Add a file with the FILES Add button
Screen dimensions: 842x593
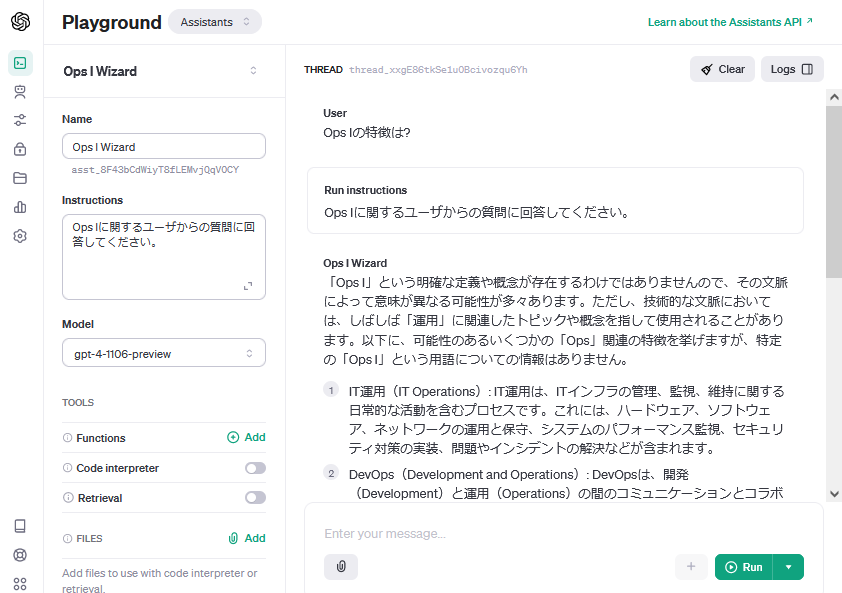click(246, 538)
